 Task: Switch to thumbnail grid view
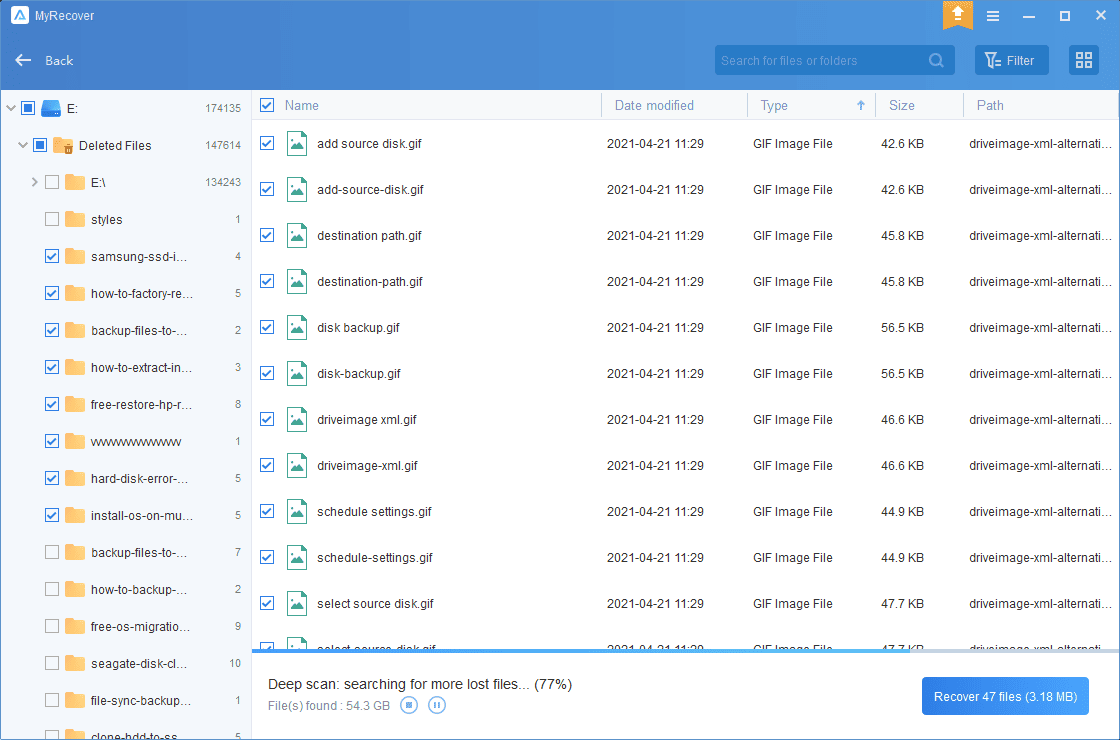pos(1084,60)
